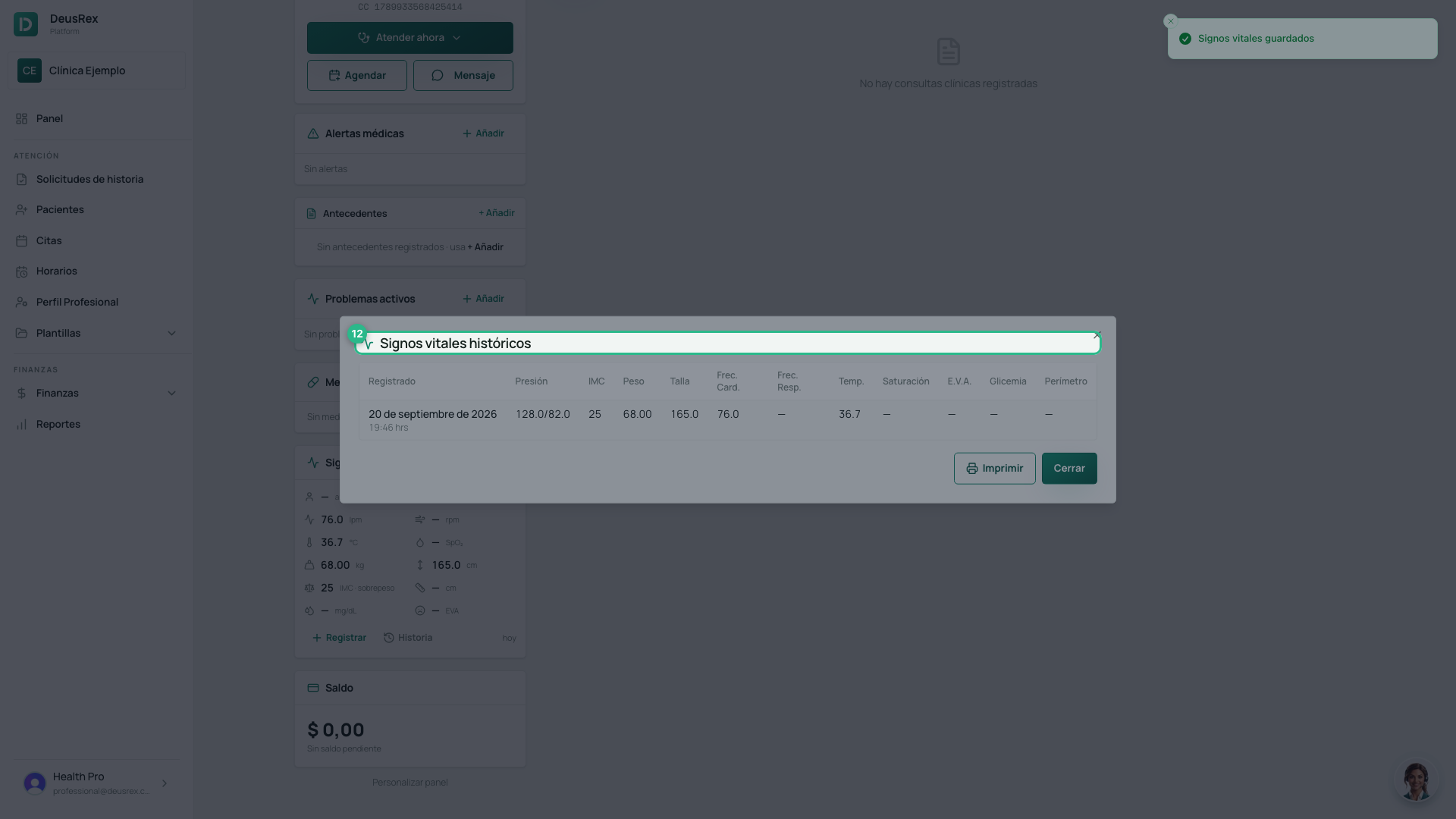This screenshot has width=1456, height=819.
Task: Click the printer icon in Imprimir
Action: [x=971, y=469]
